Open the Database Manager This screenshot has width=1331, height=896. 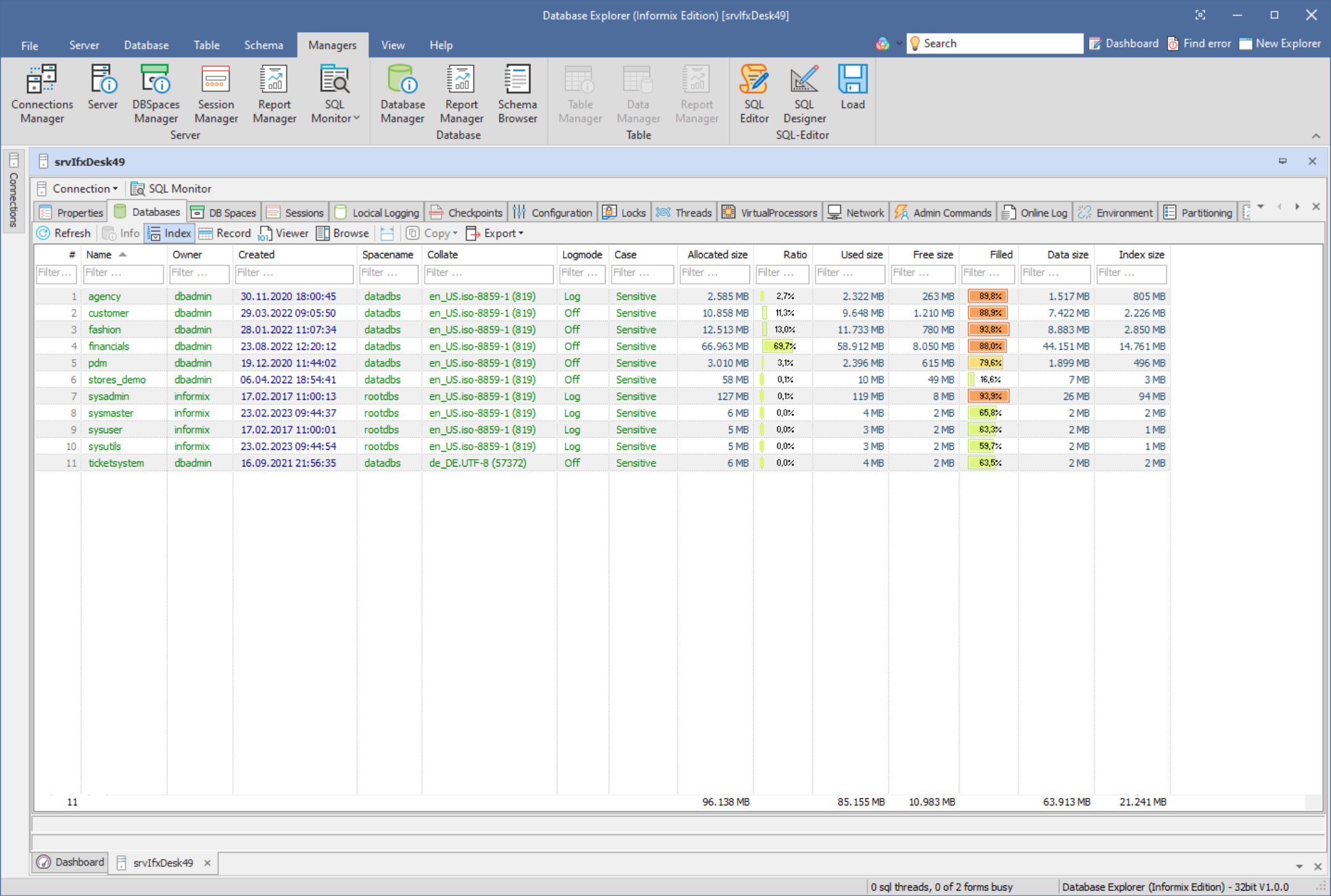tap(403, 94)
